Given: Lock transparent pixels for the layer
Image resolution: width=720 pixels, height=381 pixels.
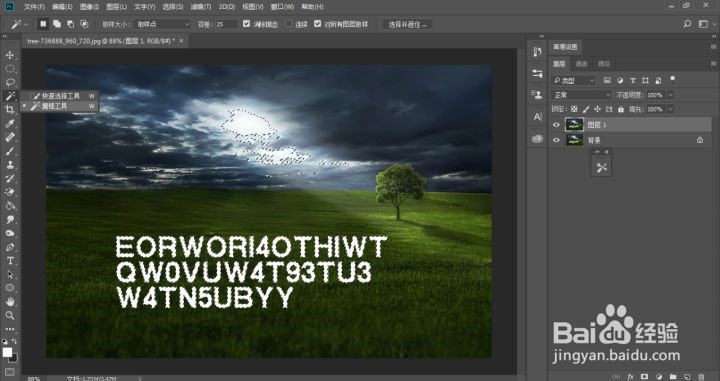Looking at the screenshot, I should tap(574, 109).
